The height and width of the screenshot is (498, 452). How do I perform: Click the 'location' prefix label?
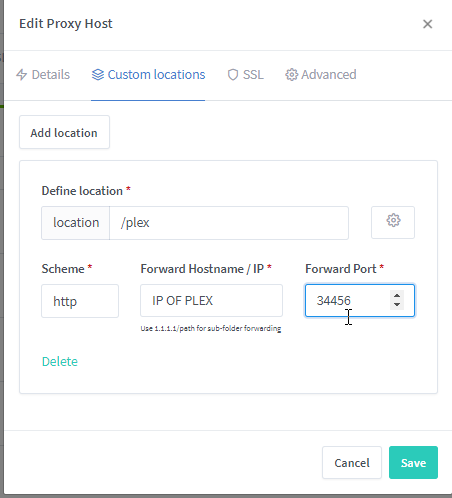[x=76, y=223]
